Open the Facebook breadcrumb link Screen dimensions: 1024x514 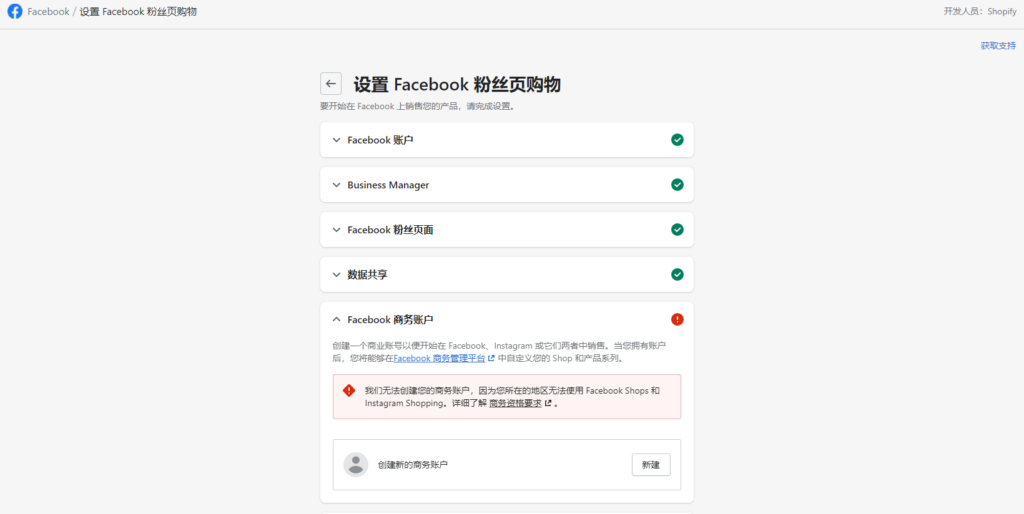click(x=48, y=12)
